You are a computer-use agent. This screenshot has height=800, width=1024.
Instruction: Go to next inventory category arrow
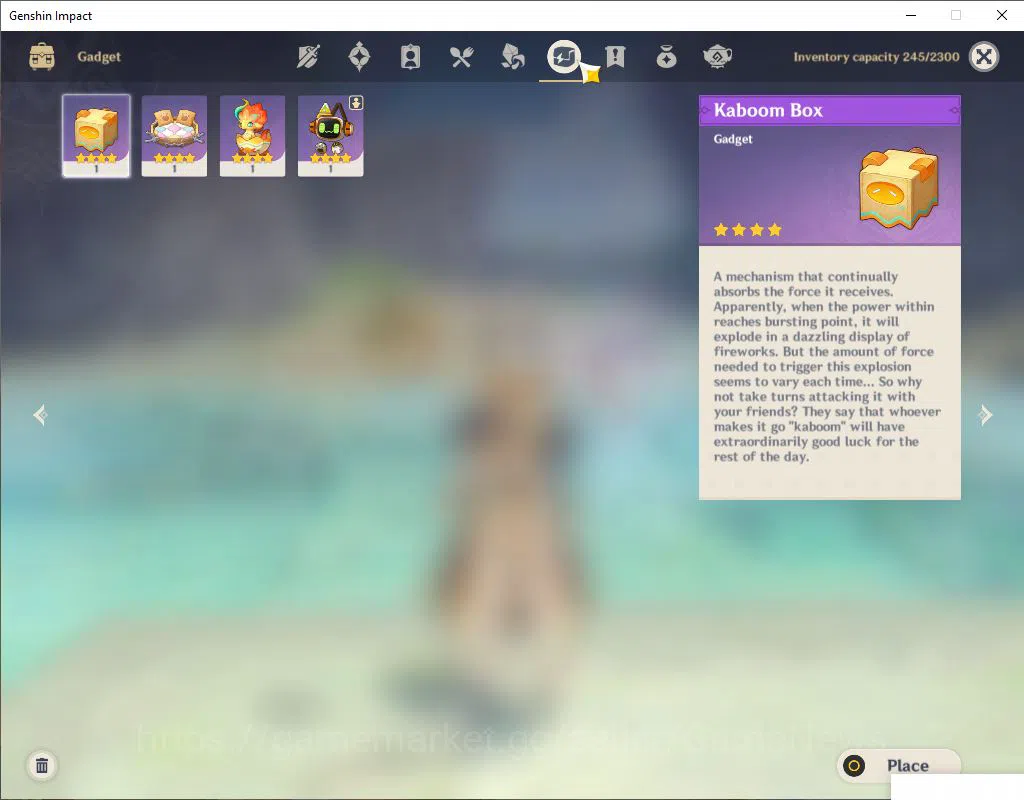tap(985, 415)
